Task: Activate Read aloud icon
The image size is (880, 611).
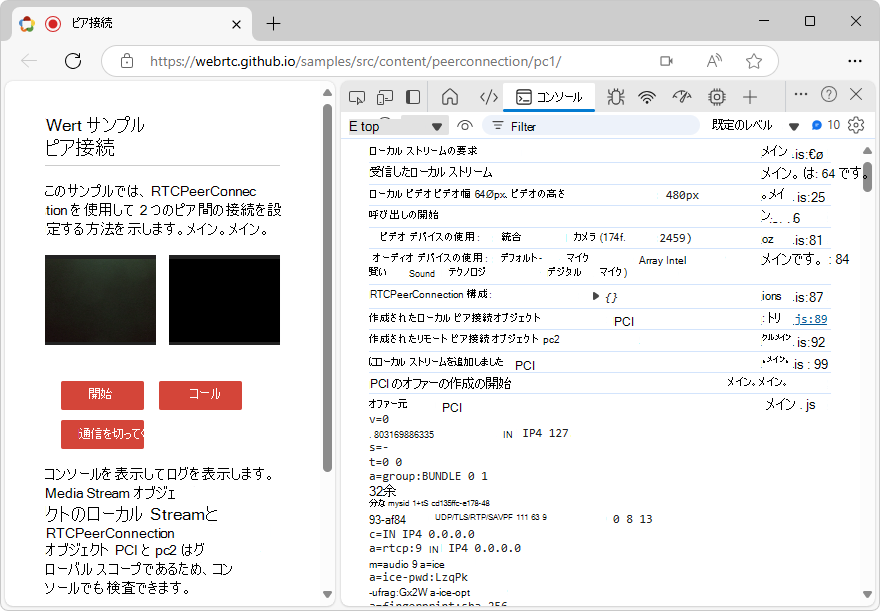Action: click(x=713, y=61)
